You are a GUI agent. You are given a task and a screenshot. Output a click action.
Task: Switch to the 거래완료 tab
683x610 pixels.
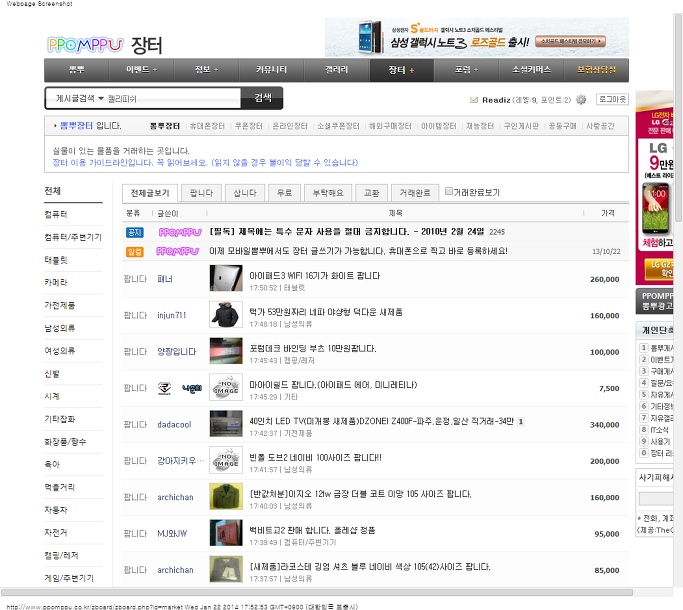tap(415, 193)
